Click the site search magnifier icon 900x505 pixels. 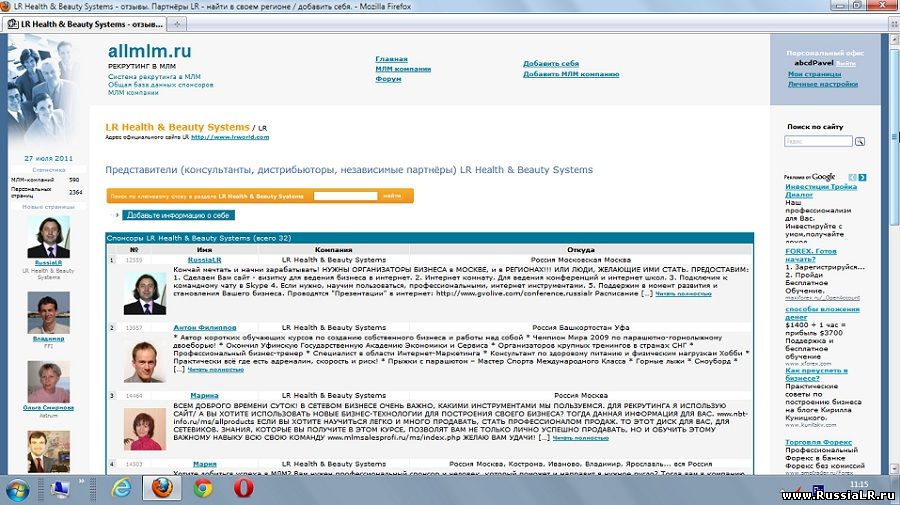click(859, 141)
